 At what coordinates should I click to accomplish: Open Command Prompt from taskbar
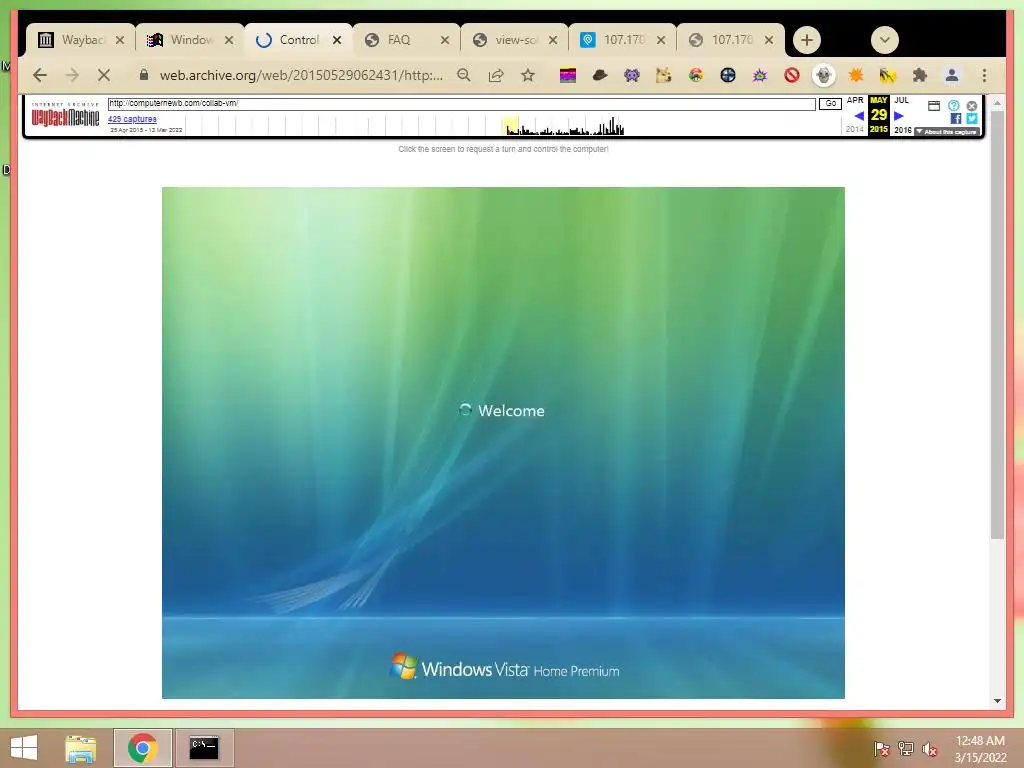coord(204,748)
